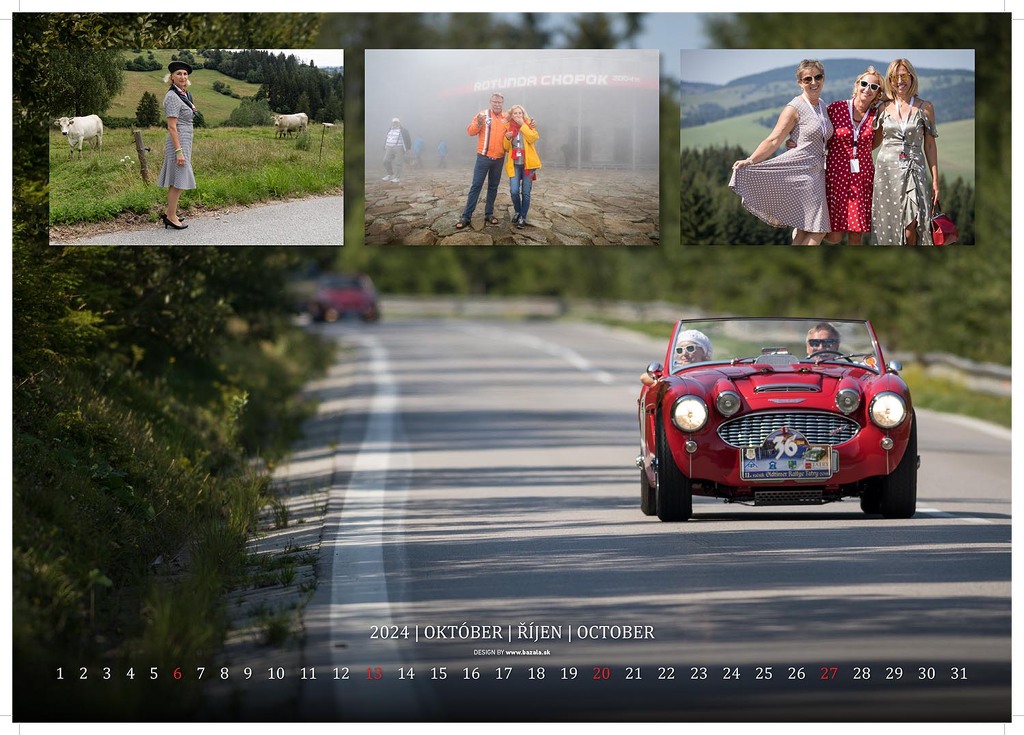Viewport: 1024px width, 735px height.
Task: Select red Sunday date 20
Action: [601, 674]
